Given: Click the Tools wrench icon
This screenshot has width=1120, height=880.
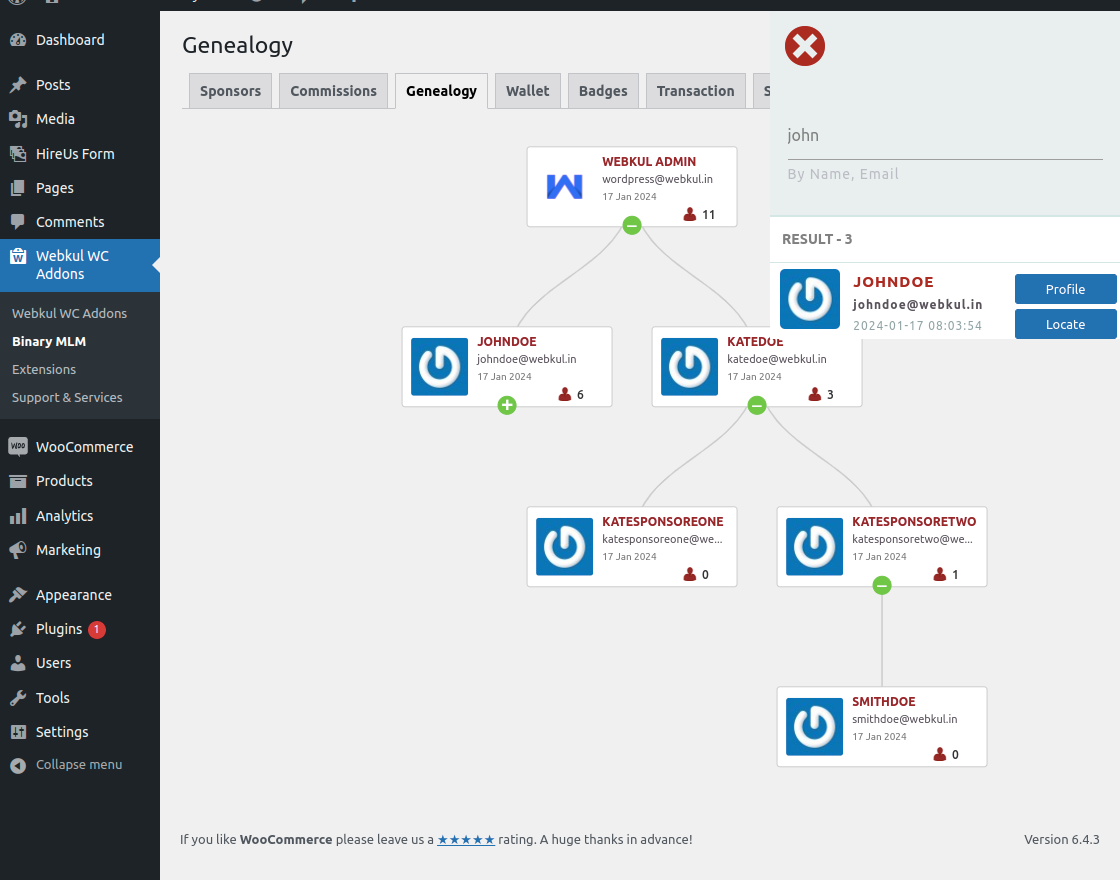Looking at the screenshot, I should (18, 698).
